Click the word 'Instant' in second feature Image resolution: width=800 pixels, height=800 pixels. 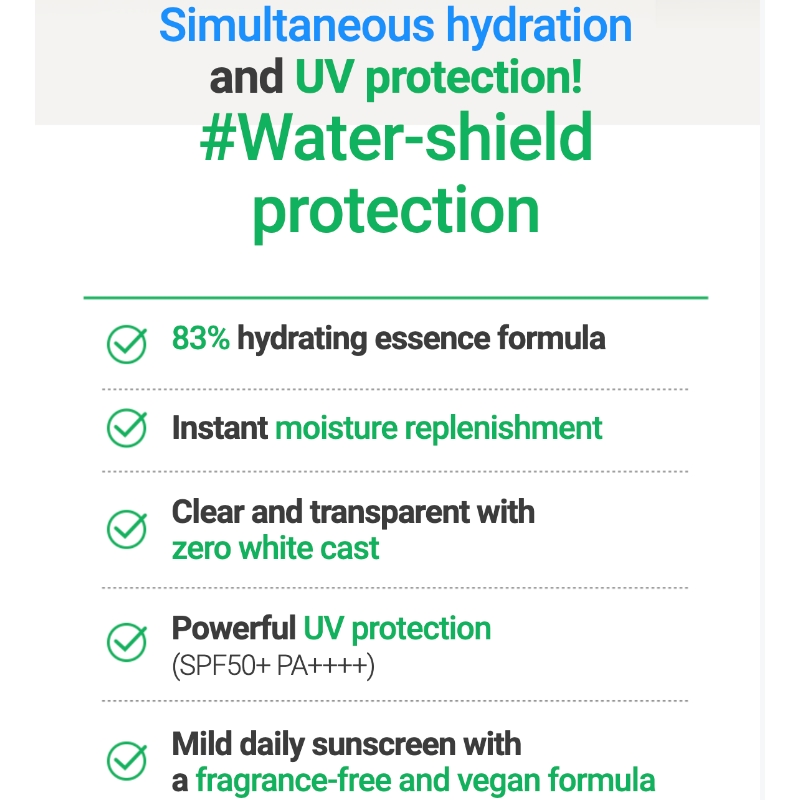coord(220,428)
